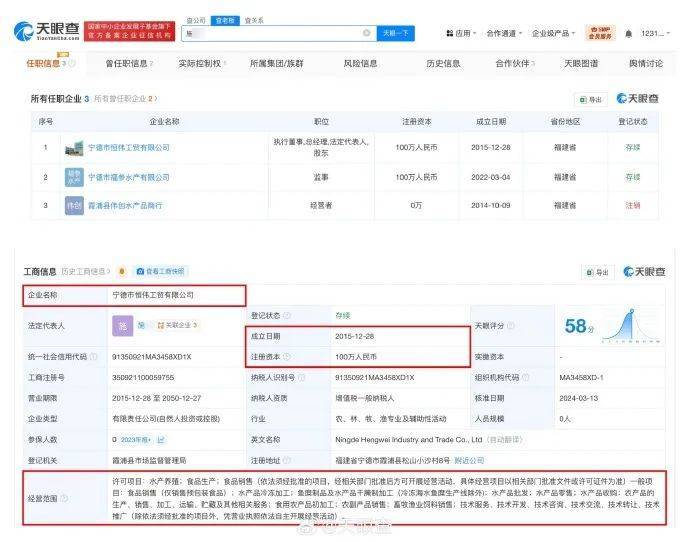This screenshot has width=690, height=542.
Task: Click the 天眼查 logo in header
Action: (46, 31)
